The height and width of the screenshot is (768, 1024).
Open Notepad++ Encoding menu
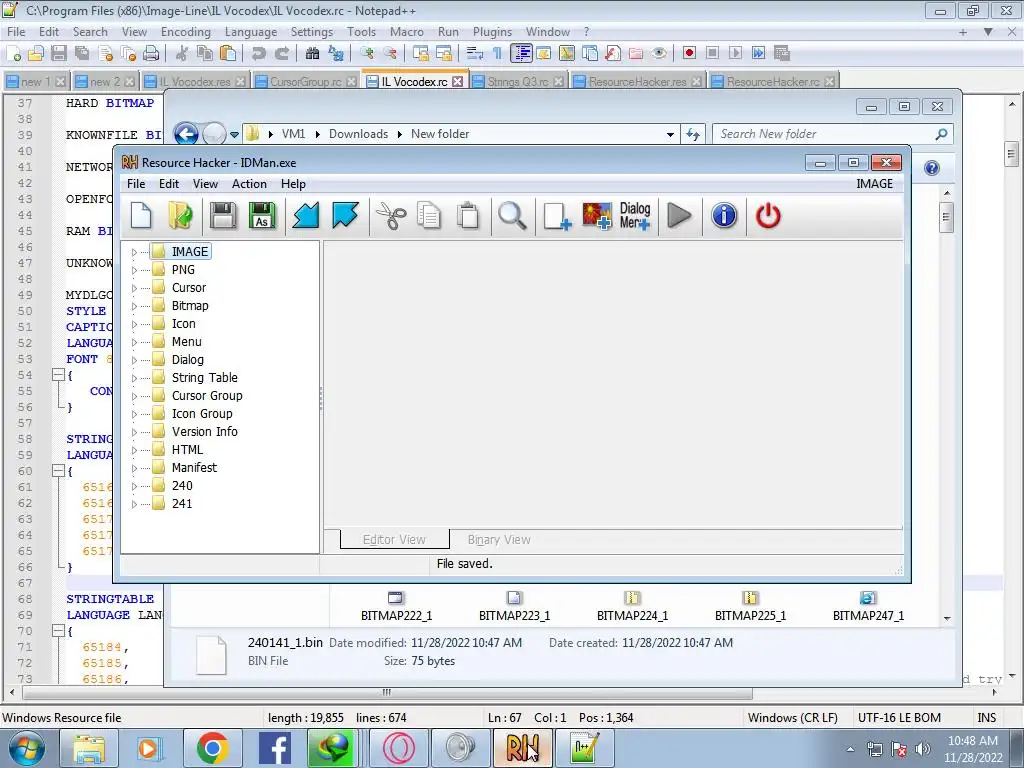186,31
